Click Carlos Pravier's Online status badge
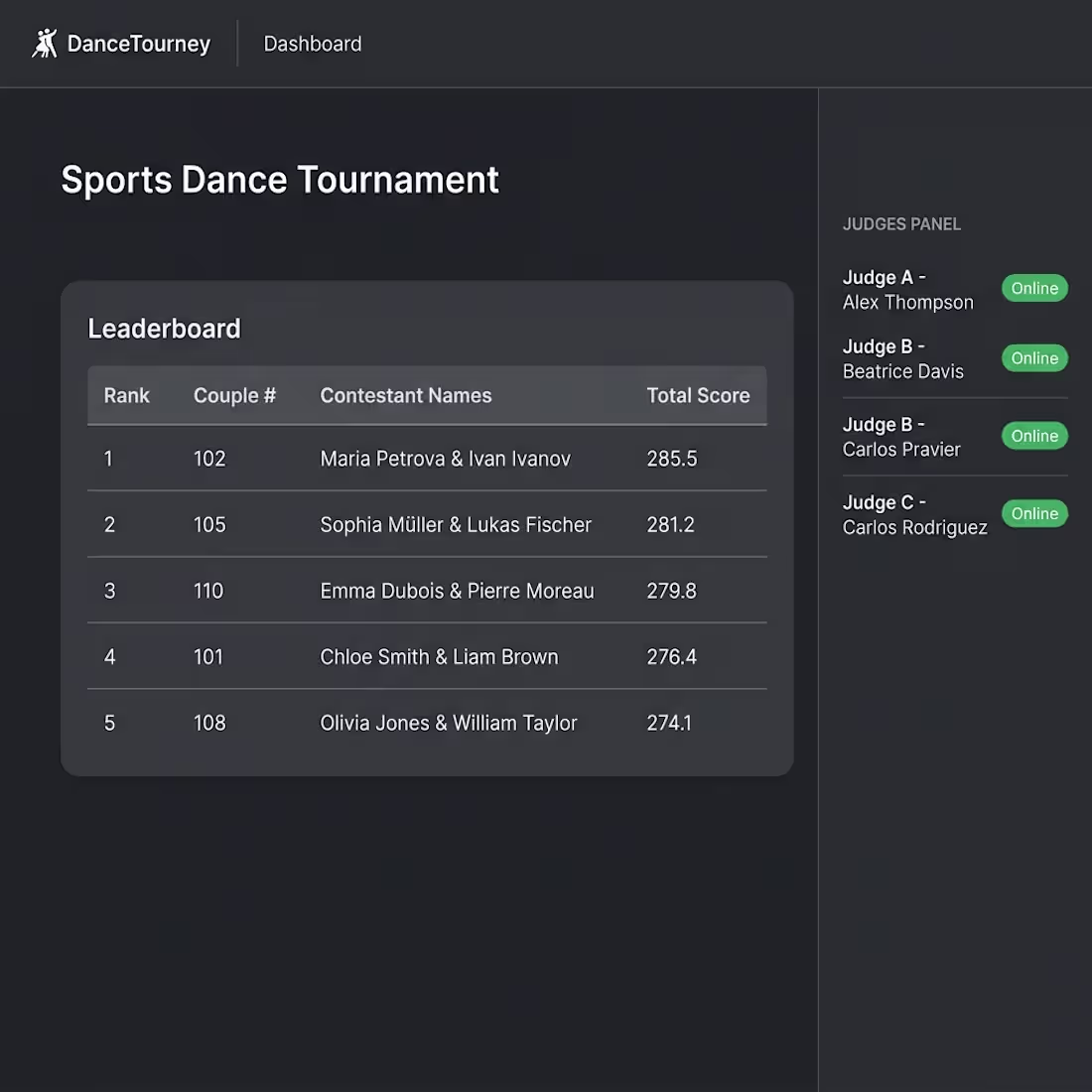1092x1092 pixels. point(1034,436)
